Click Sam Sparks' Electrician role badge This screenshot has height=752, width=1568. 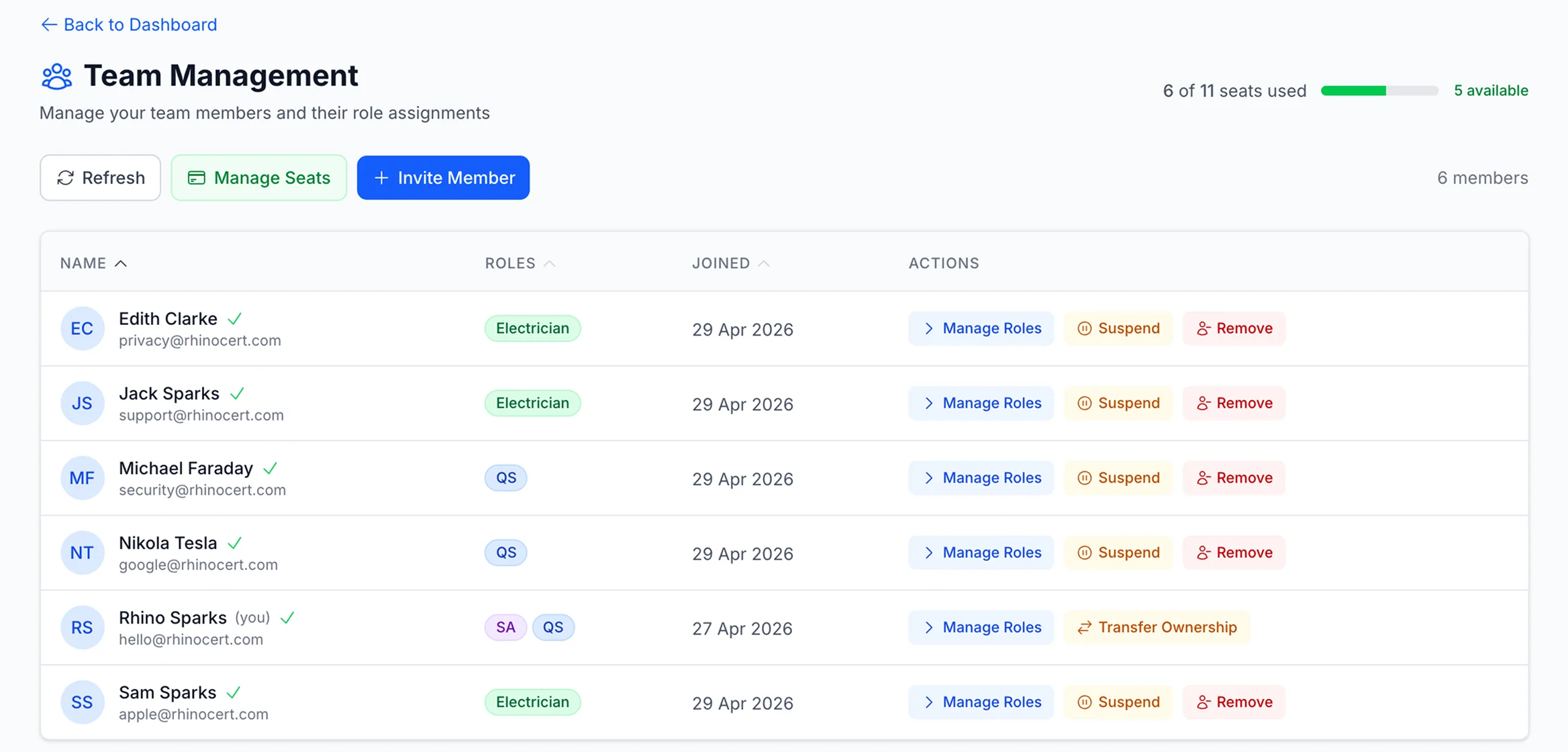[532, 702]
